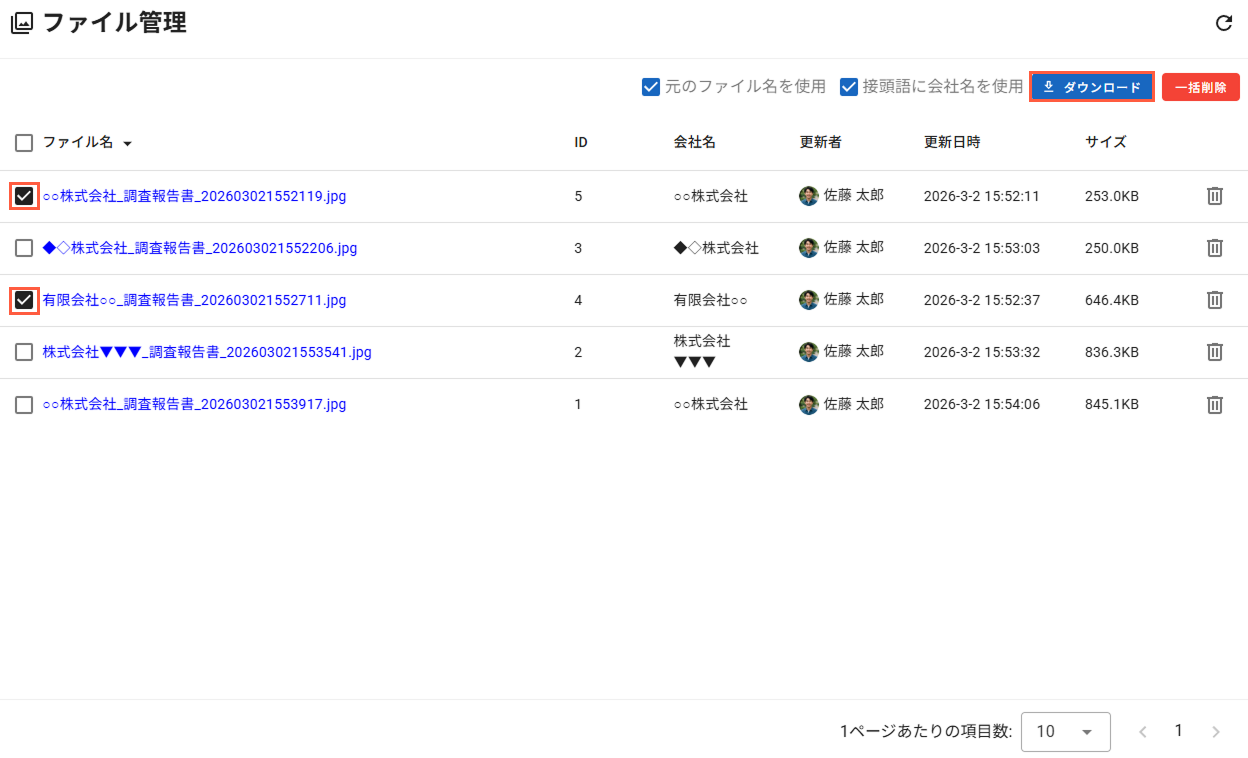The height and width of the screenshot is (758, 1248).
Task: Disable the 接頭語に会社名を使用 checkbox
Action: tap(849, 87)
